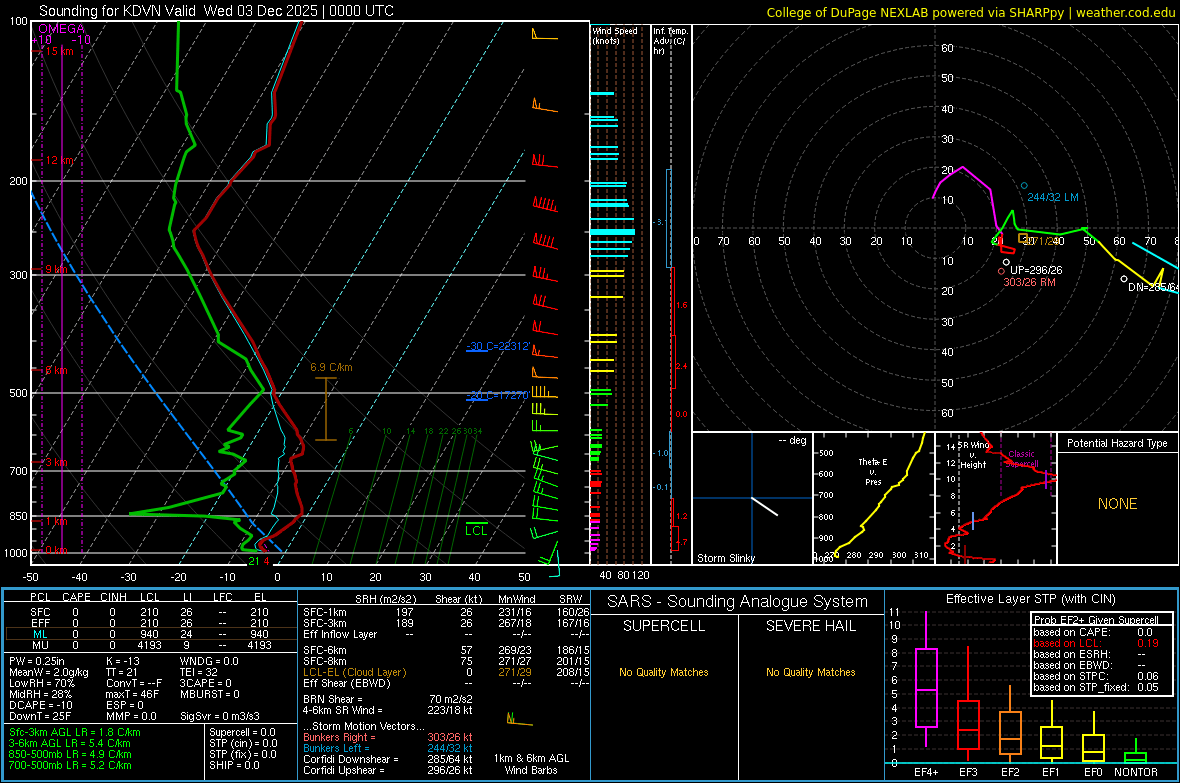Select the highlighted ML parcel row
This screenshot has height=783, width=1180.
coord(149,634)
